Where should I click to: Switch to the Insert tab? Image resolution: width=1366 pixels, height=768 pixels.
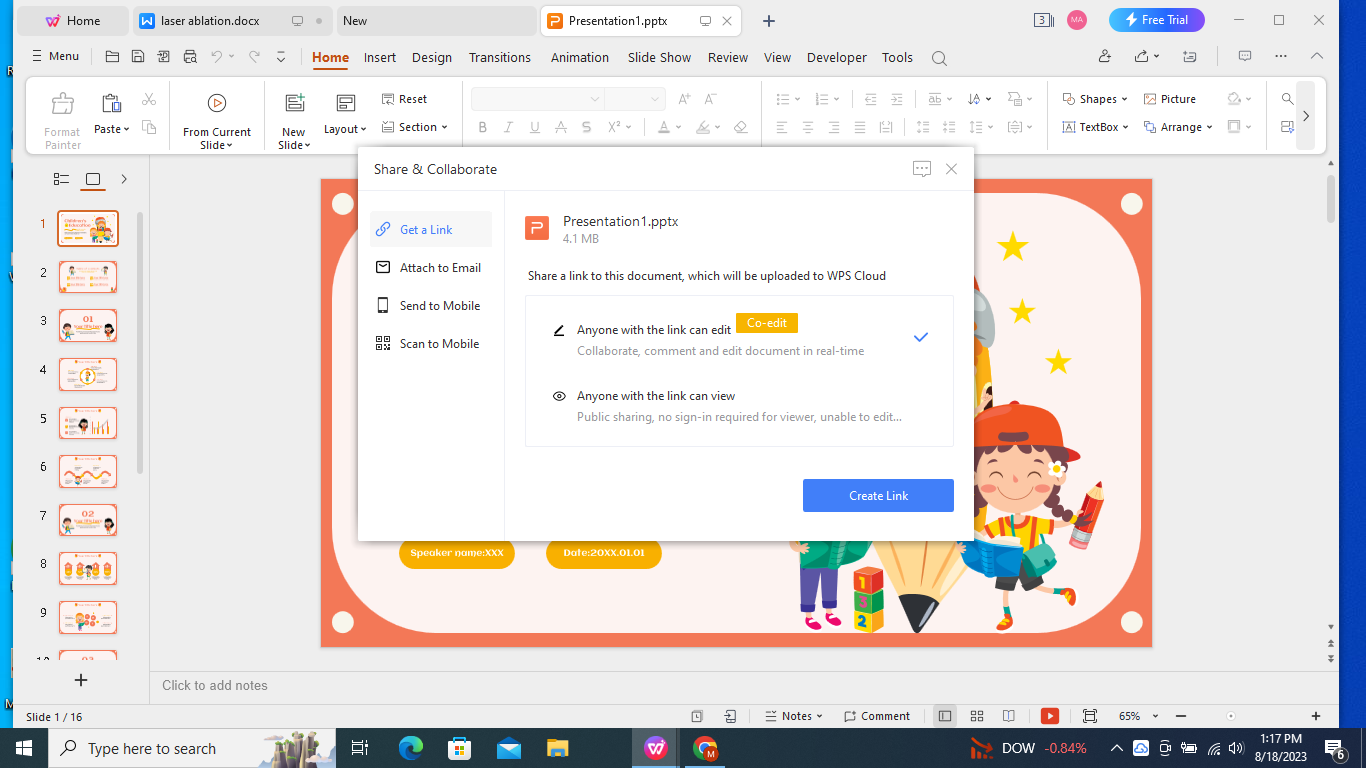(380, 57)
